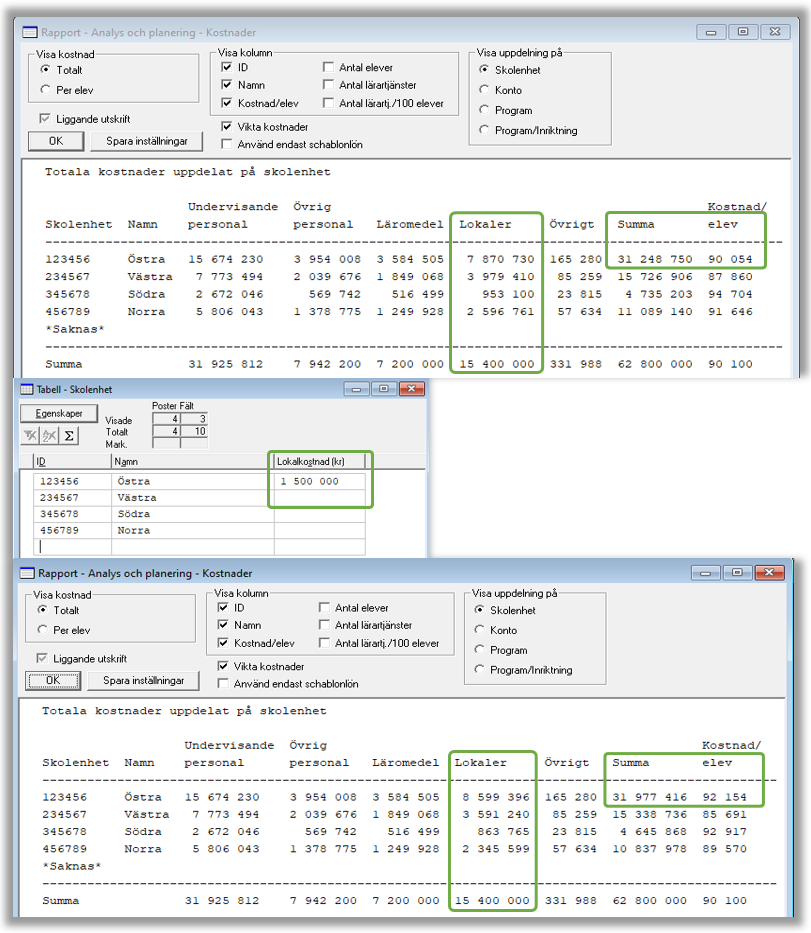Click Lokaler value 7 870 730 in upper report
The image size is (811, 933).
click(500, 259)
